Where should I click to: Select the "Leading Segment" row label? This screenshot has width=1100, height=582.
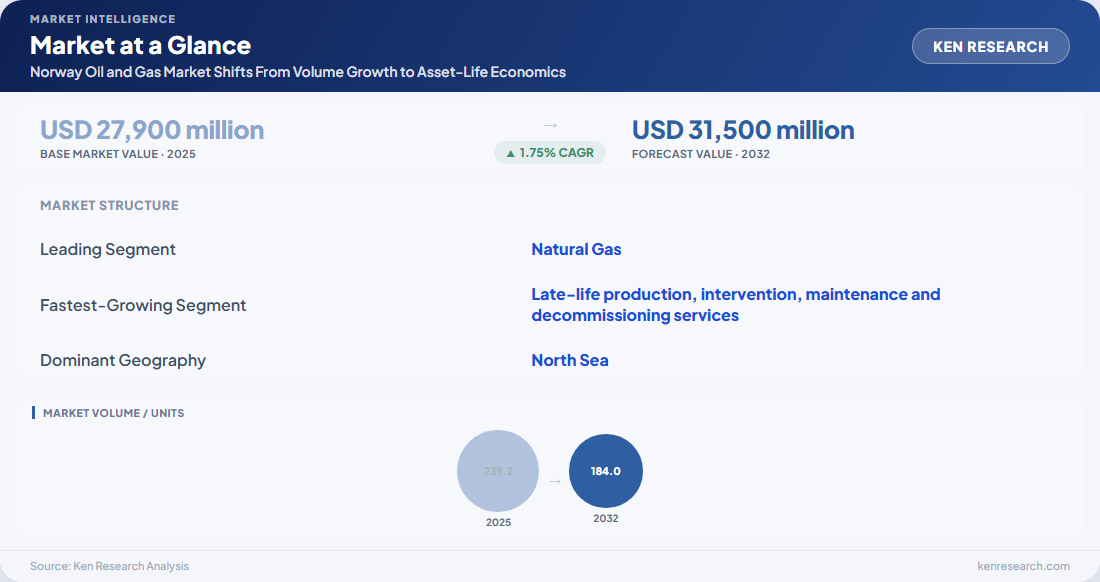[x=108, y=250]
